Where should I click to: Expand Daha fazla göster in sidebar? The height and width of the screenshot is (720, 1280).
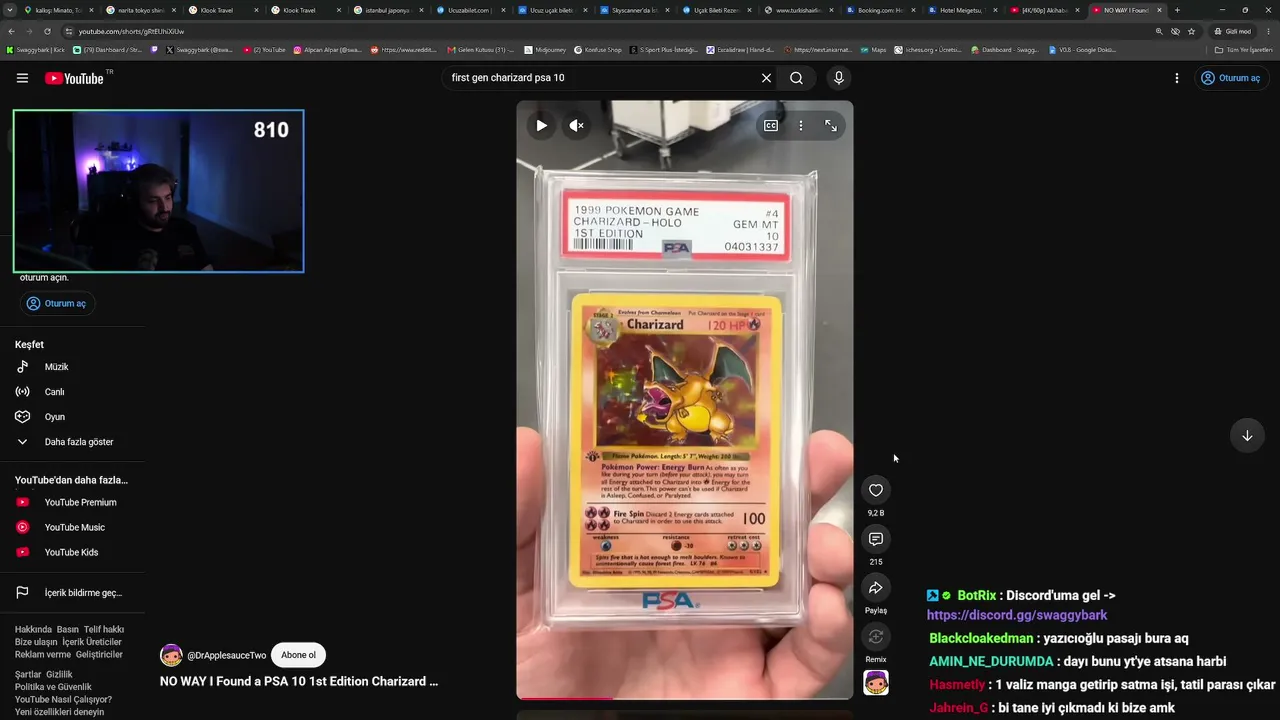click(78, 442)
